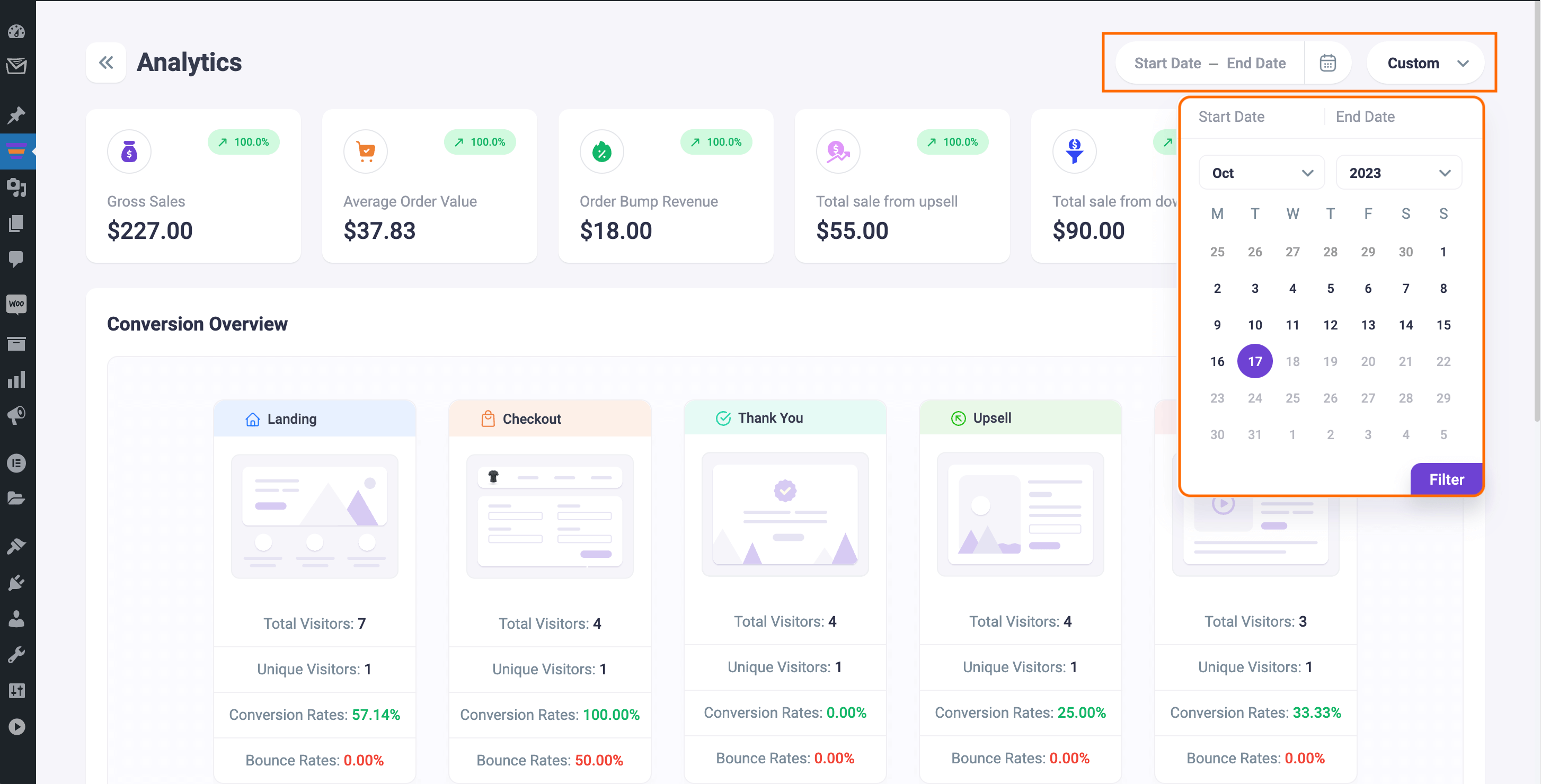Click the Average Order Value $37.83 amount
Screen dimensions: 1541x784
[x=379, y=231]
